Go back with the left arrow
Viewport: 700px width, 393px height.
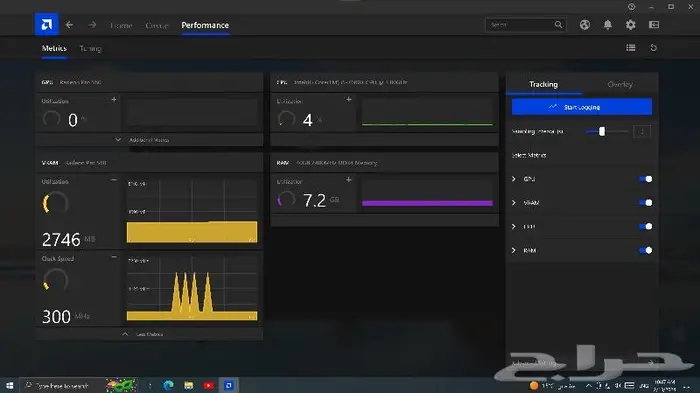pos(69,25)
